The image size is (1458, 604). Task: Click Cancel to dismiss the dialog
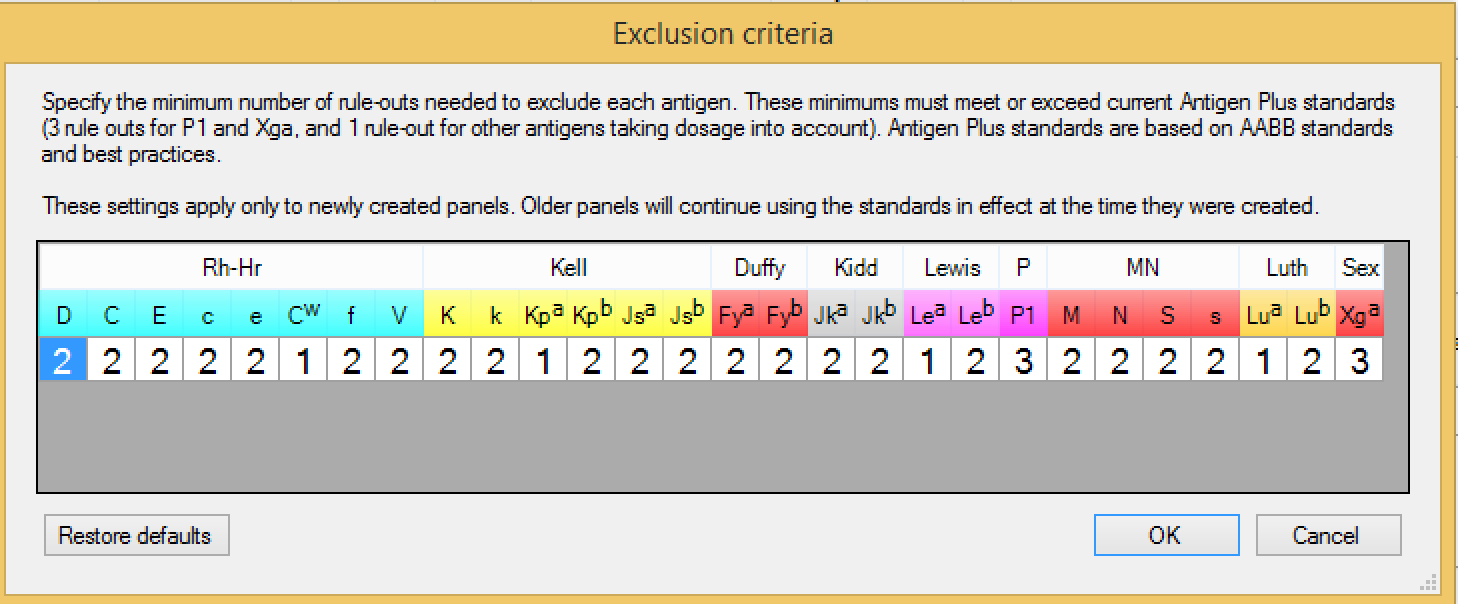(x=1328, y=534)
